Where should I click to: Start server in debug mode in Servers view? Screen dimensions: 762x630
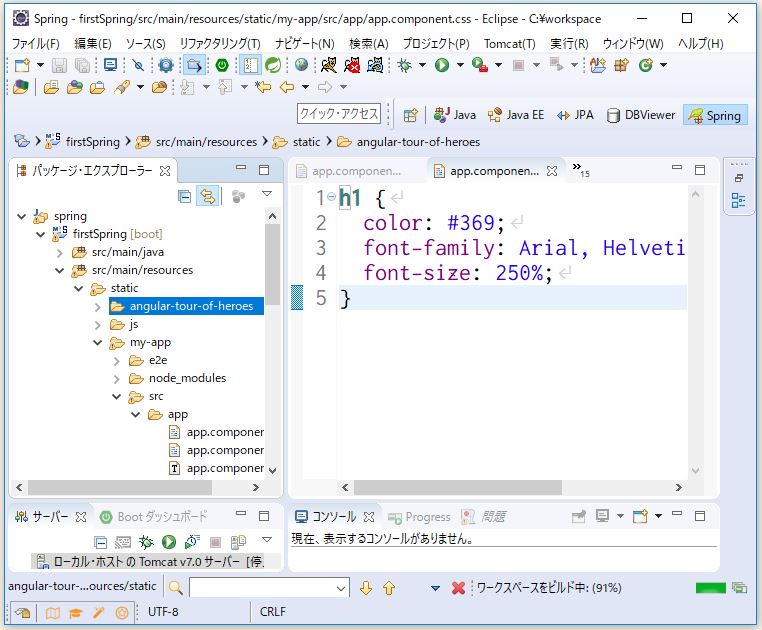coord(146,542)
